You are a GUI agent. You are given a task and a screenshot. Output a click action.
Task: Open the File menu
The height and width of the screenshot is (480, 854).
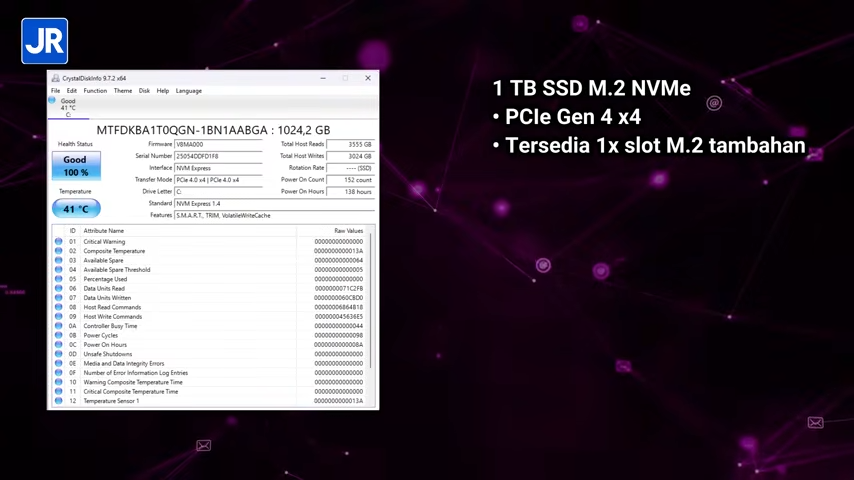click(x=56, y=91)
